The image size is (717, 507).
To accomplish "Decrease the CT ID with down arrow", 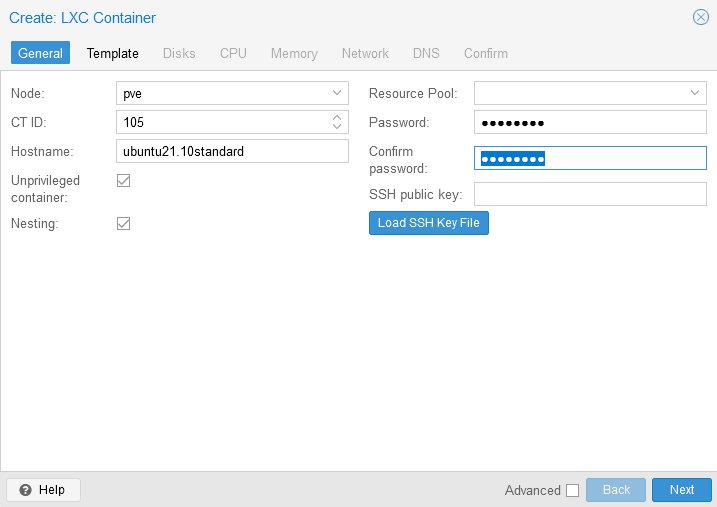I will pyautogui.click(x=337, y=126).
